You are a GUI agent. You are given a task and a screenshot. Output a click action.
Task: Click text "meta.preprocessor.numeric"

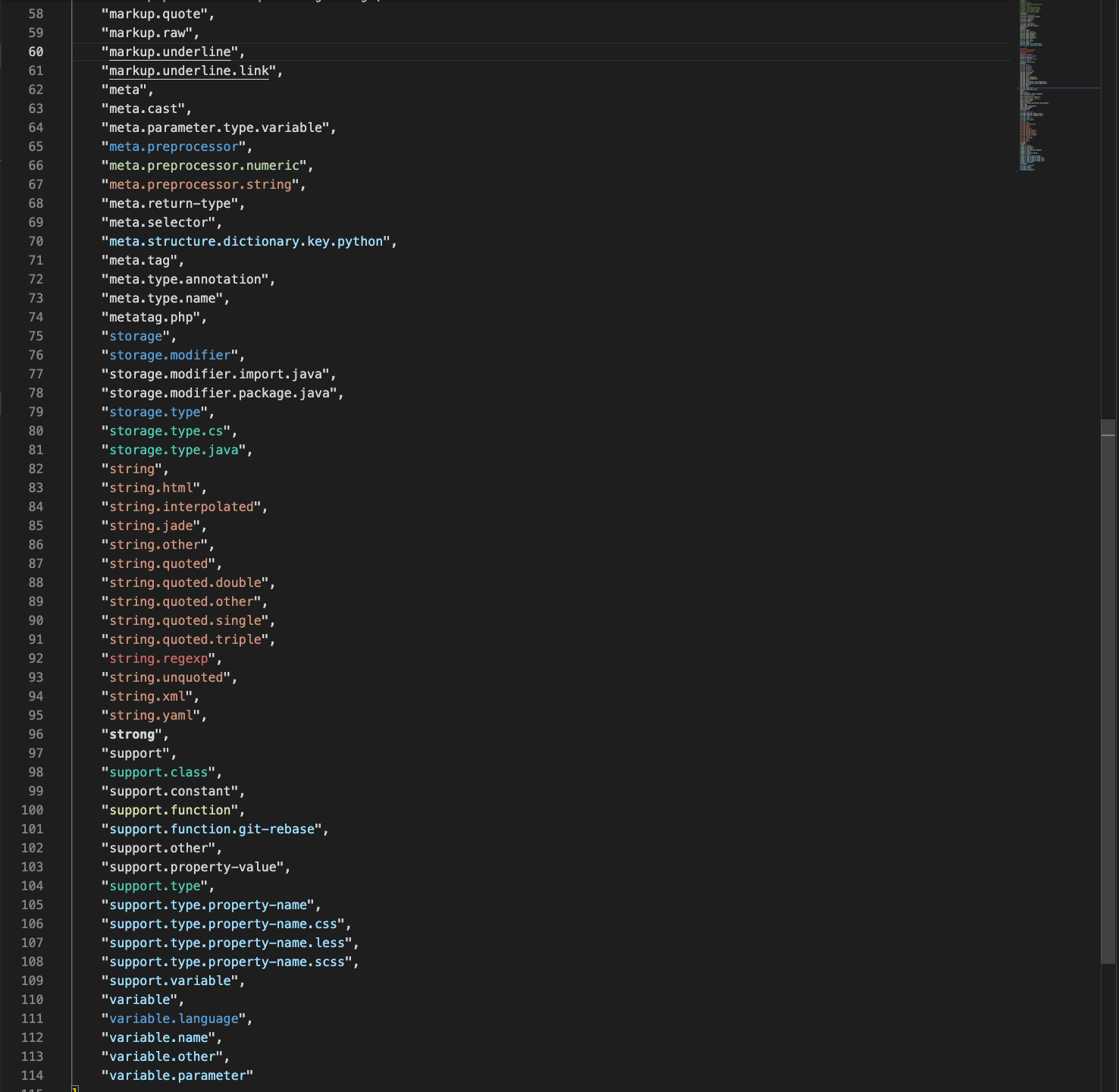point(205,165)
